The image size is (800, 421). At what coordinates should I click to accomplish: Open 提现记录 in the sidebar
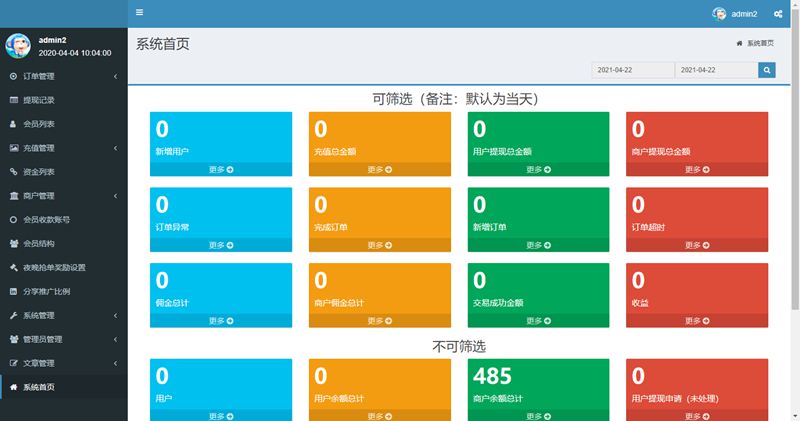point(45,100)
